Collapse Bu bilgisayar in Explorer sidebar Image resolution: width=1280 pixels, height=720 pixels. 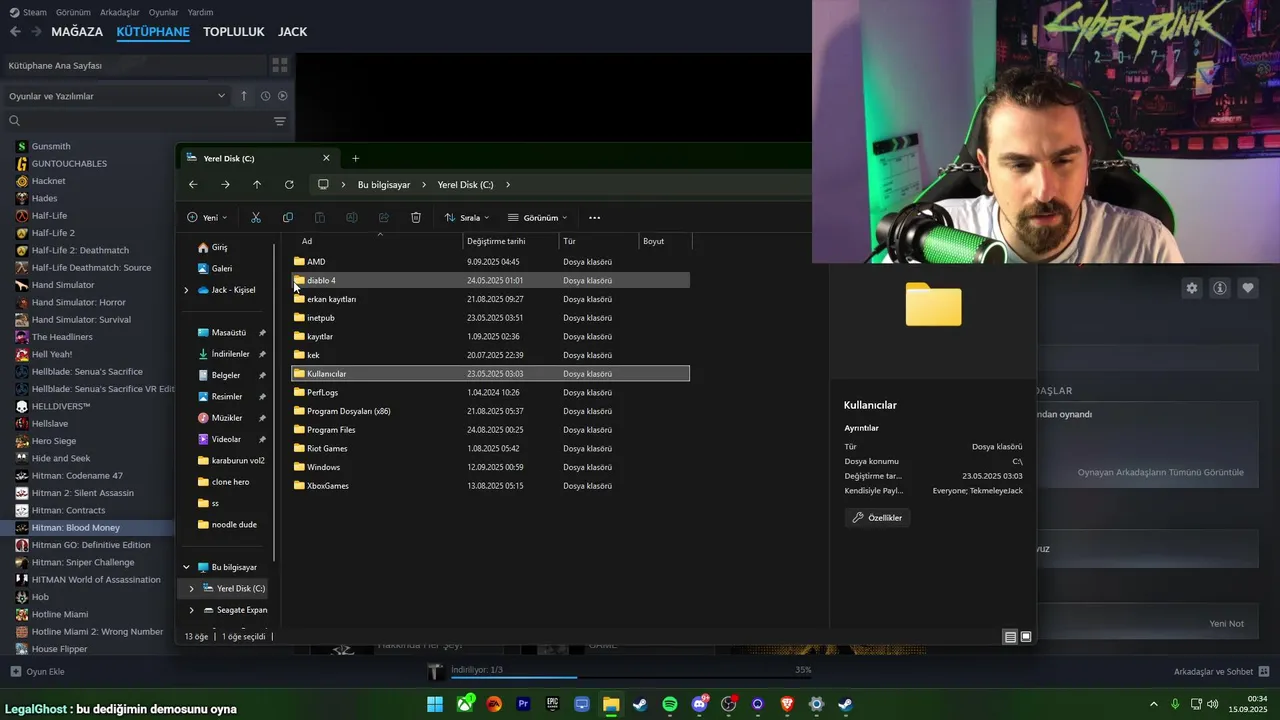coord(186,567)
